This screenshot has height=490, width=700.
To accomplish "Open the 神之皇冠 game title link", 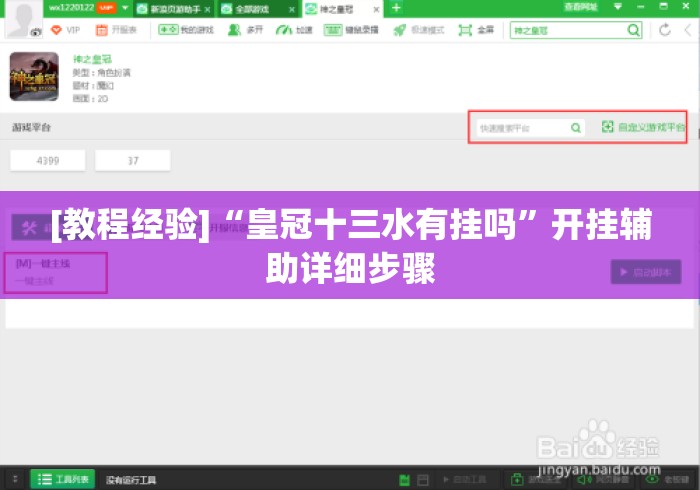I will pos(92,59).
